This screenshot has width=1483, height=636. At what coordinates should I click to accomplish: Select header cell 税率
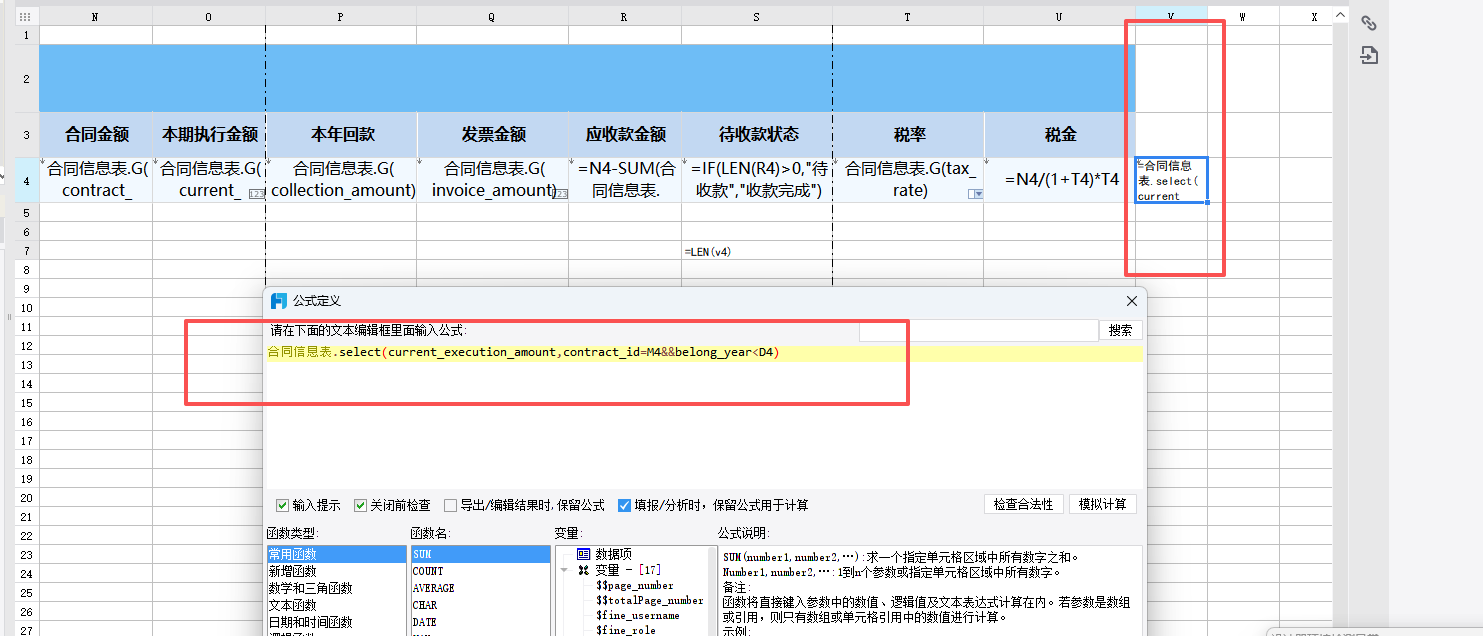[908, 135]
